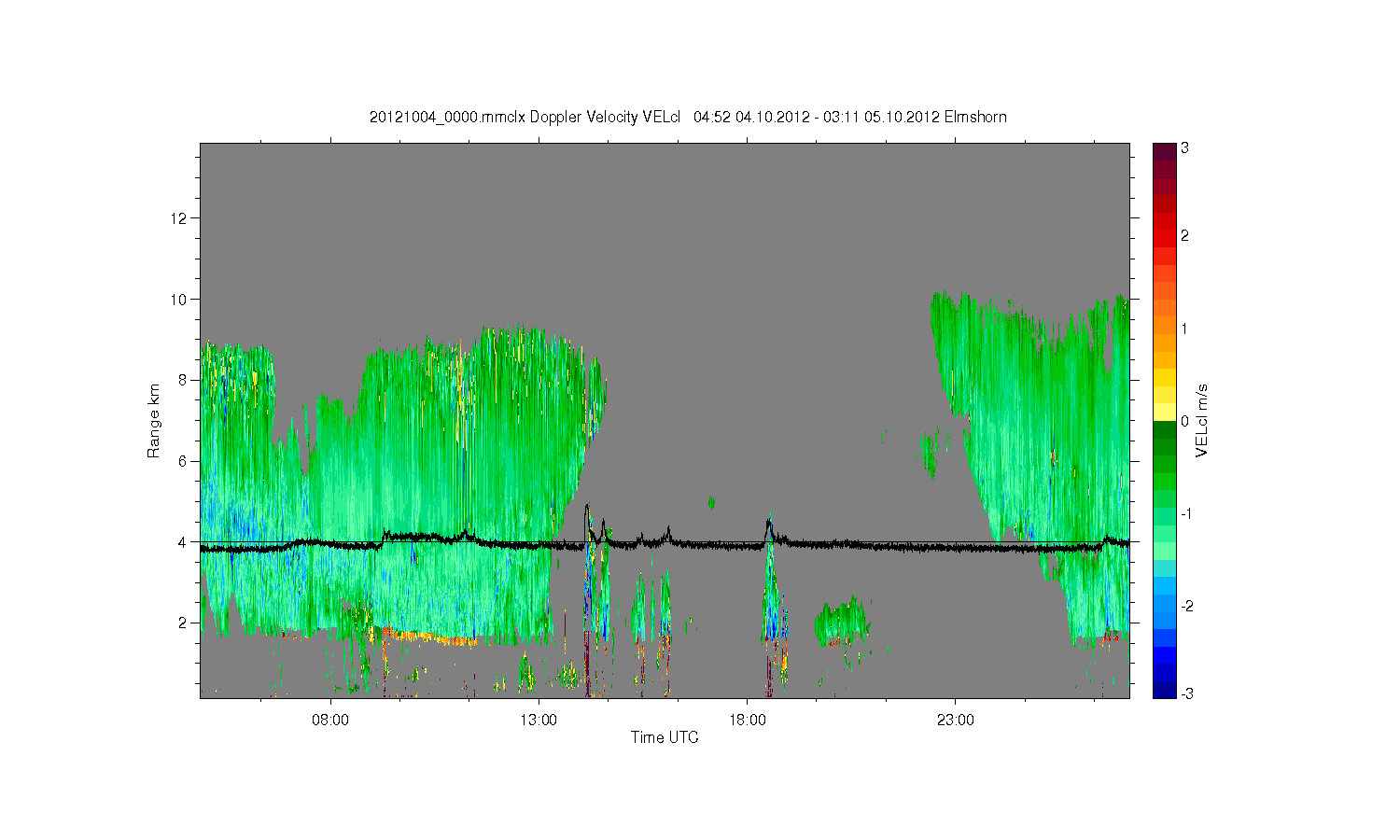
Task: Click the low green cloud patch near 20:00
Action: pyautogui.click(x=842, y=622)
